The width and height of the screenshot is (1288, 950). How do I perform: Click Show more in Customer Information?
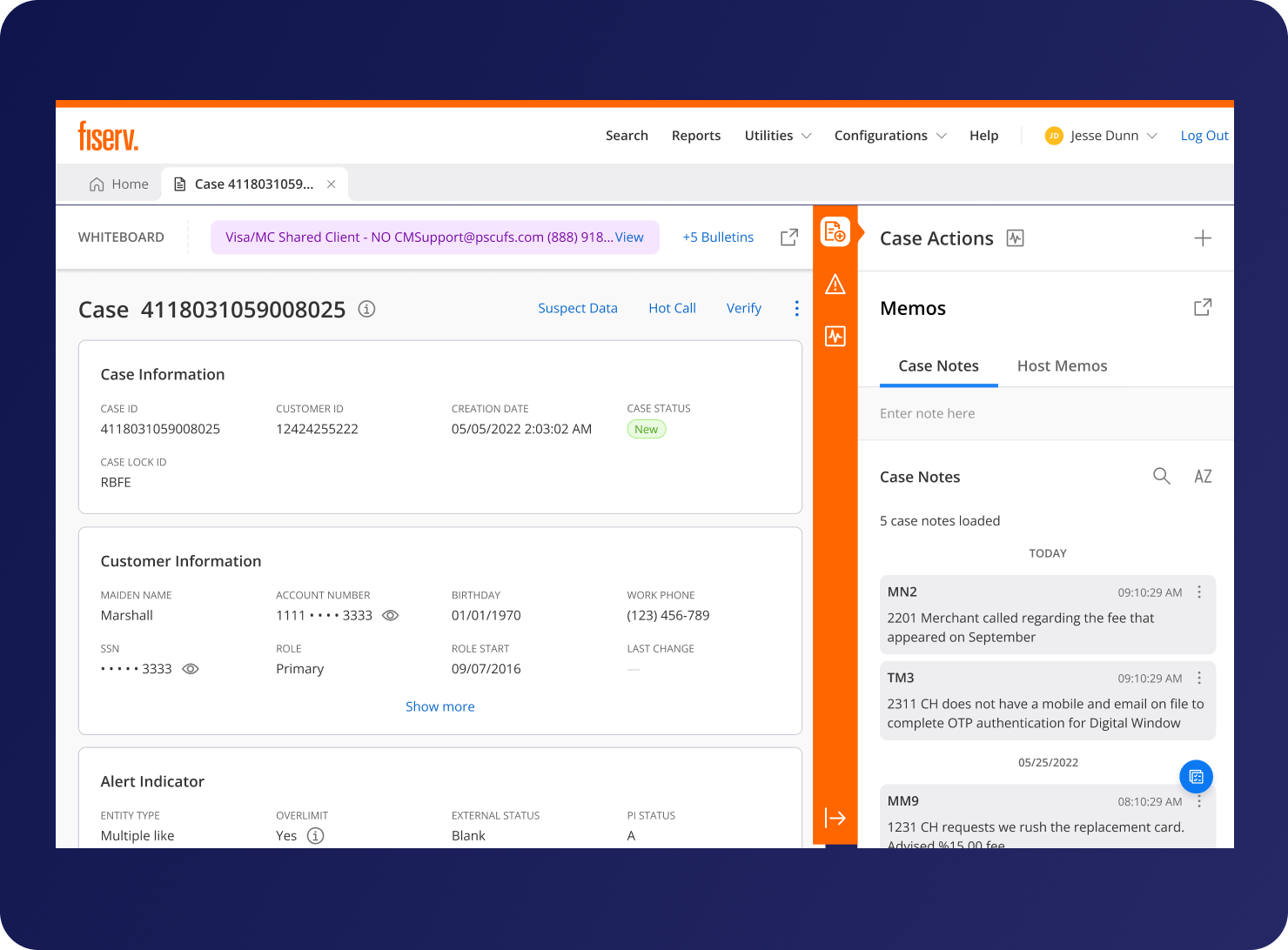pos(439,706)
